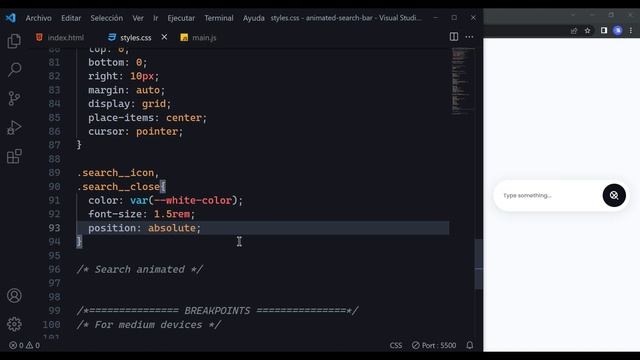
Task: Change the CSS language mode
Action: (x=396, y=345)
